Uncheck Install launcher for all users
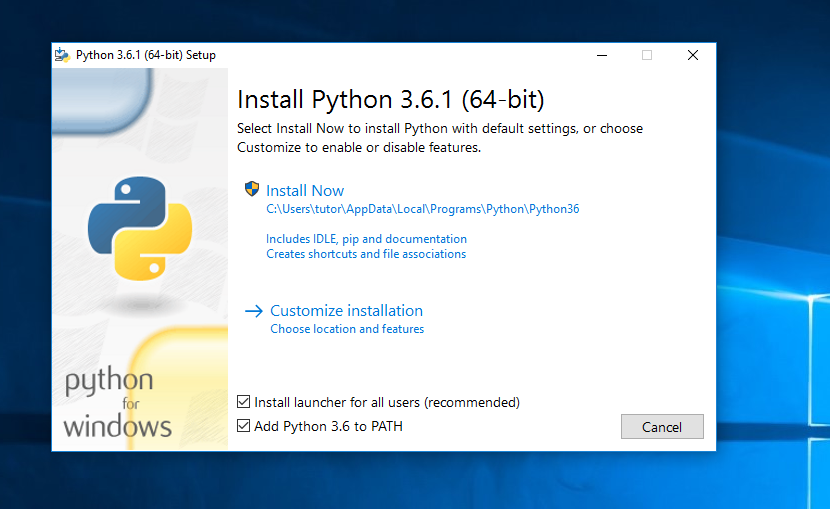Screen dimensions: 830x509 click(x=243, y=402)
